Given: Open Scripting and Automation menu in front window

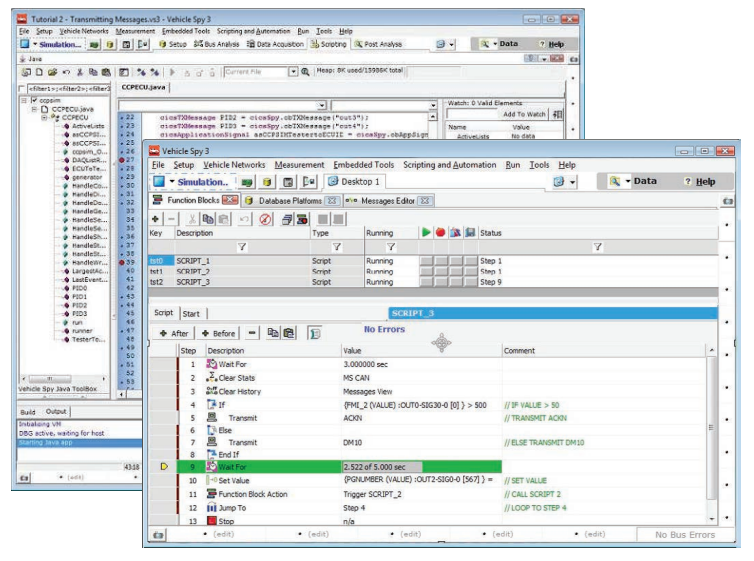Looking at the screenshot, I should click(450, 165).
